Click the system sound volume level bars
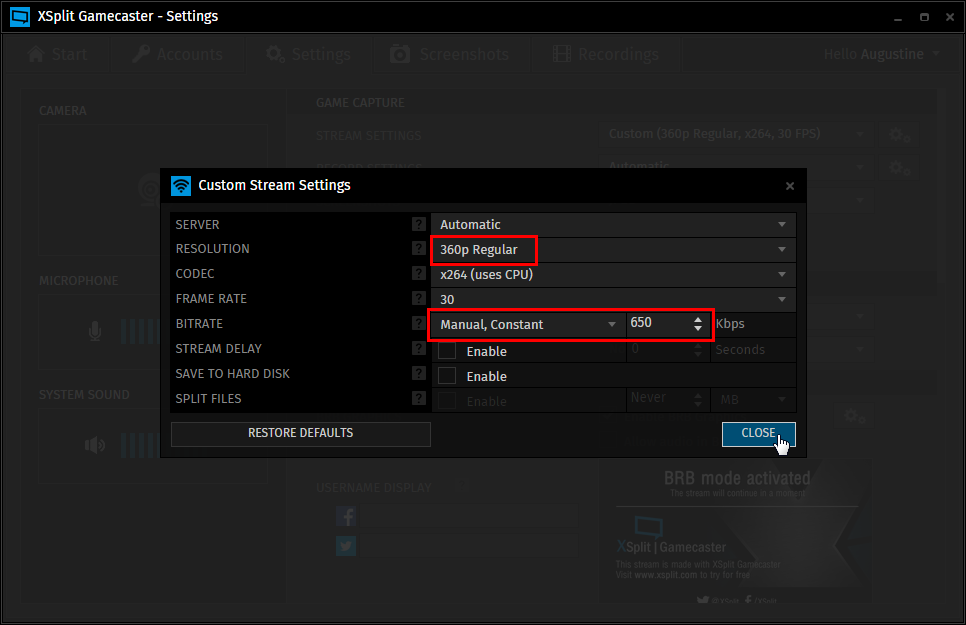This screenshot has height=625, width=966. pyautogui.click(x=140, y=445)
